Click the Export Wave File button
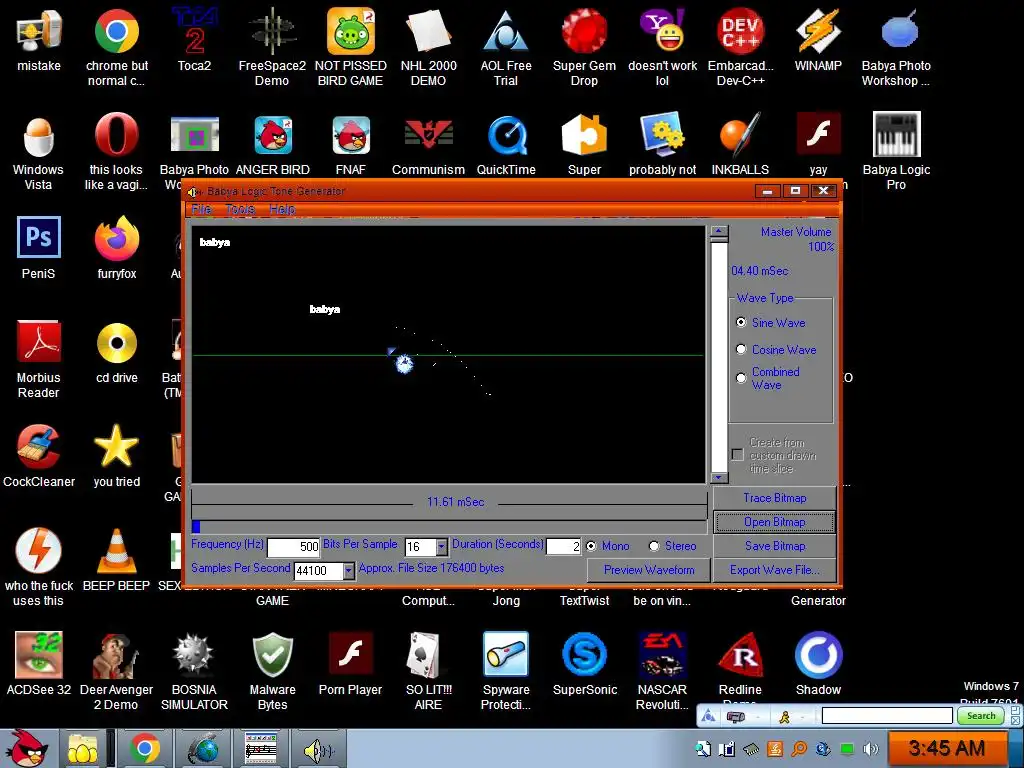Viewport: 1024px width, 768px height. (x=775, y=570)
